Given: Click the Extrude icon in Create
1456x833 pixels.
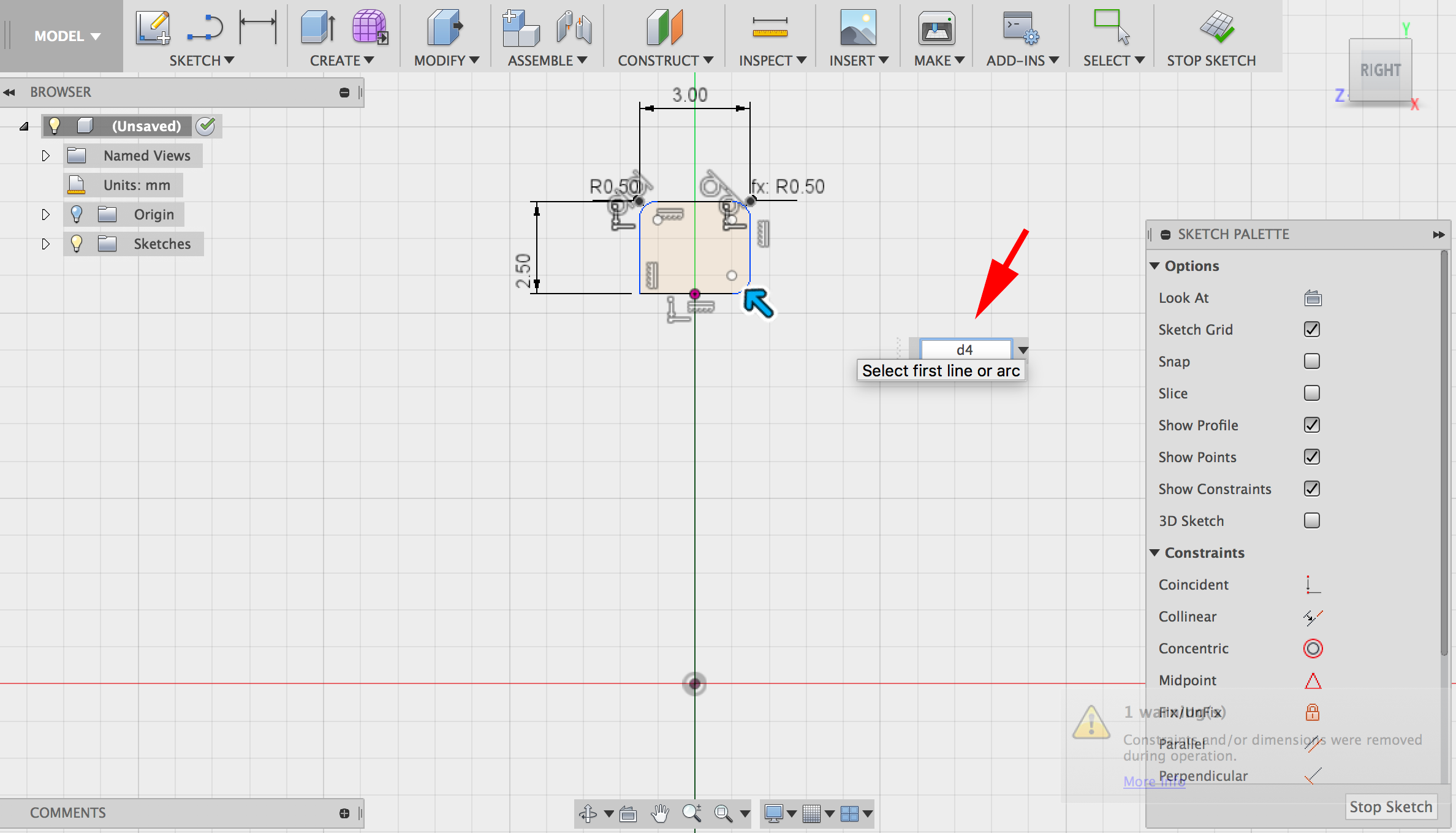Looking at the screenshot, I should (318, 28).
